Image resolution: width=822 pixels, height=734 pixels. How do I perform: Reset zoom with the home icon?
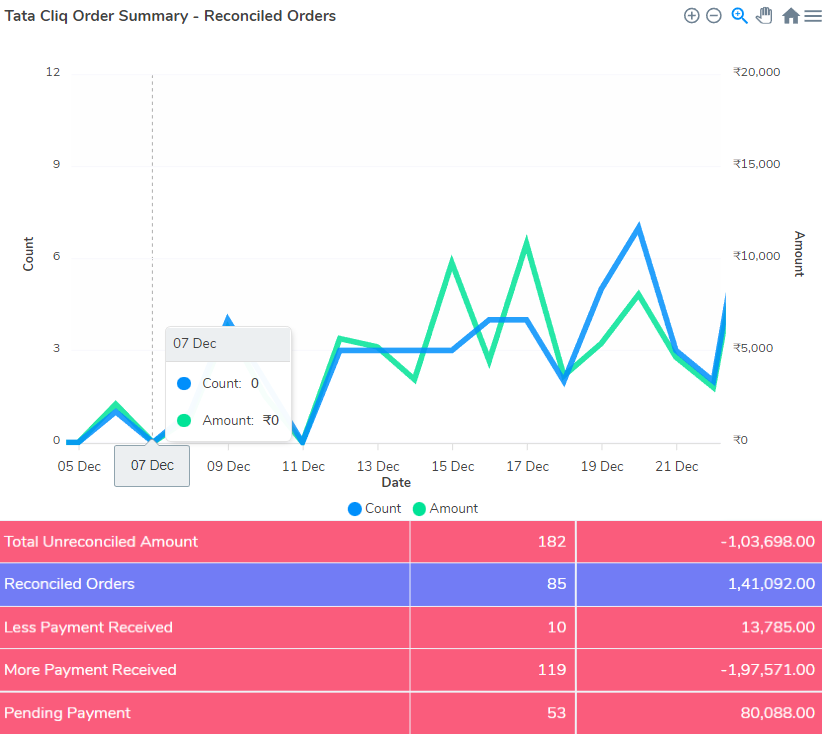coord(791,16)
